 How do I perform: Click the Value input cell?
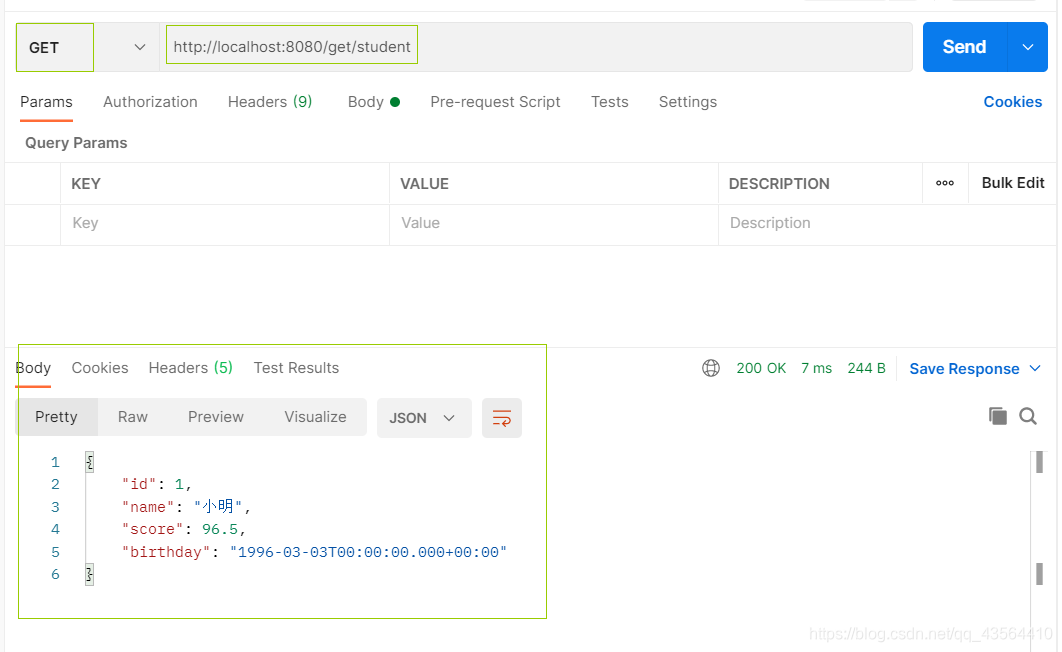pos(554,223)
